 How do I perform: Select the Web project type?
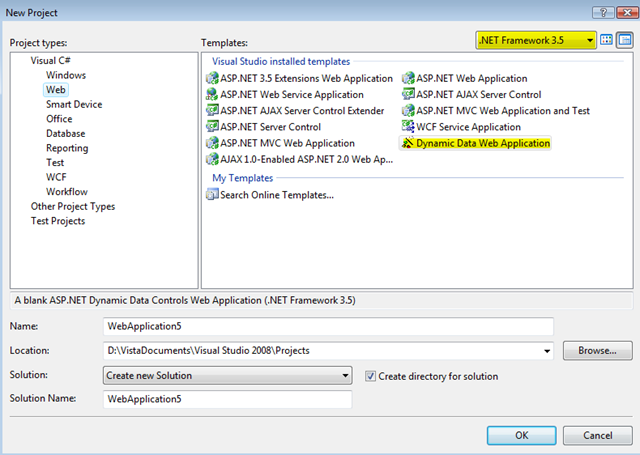(x=56, y=90)
